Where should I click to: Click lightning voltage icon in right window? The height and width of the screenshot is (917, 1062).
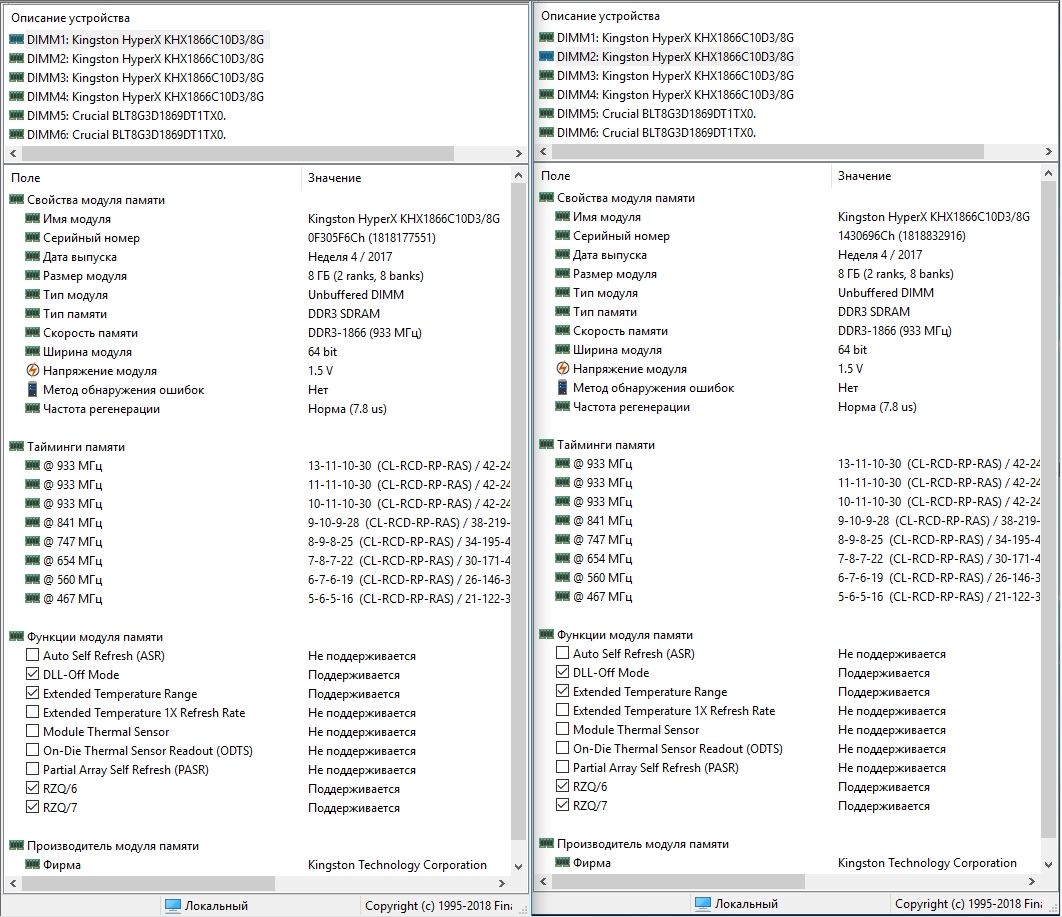pos(563,368)
